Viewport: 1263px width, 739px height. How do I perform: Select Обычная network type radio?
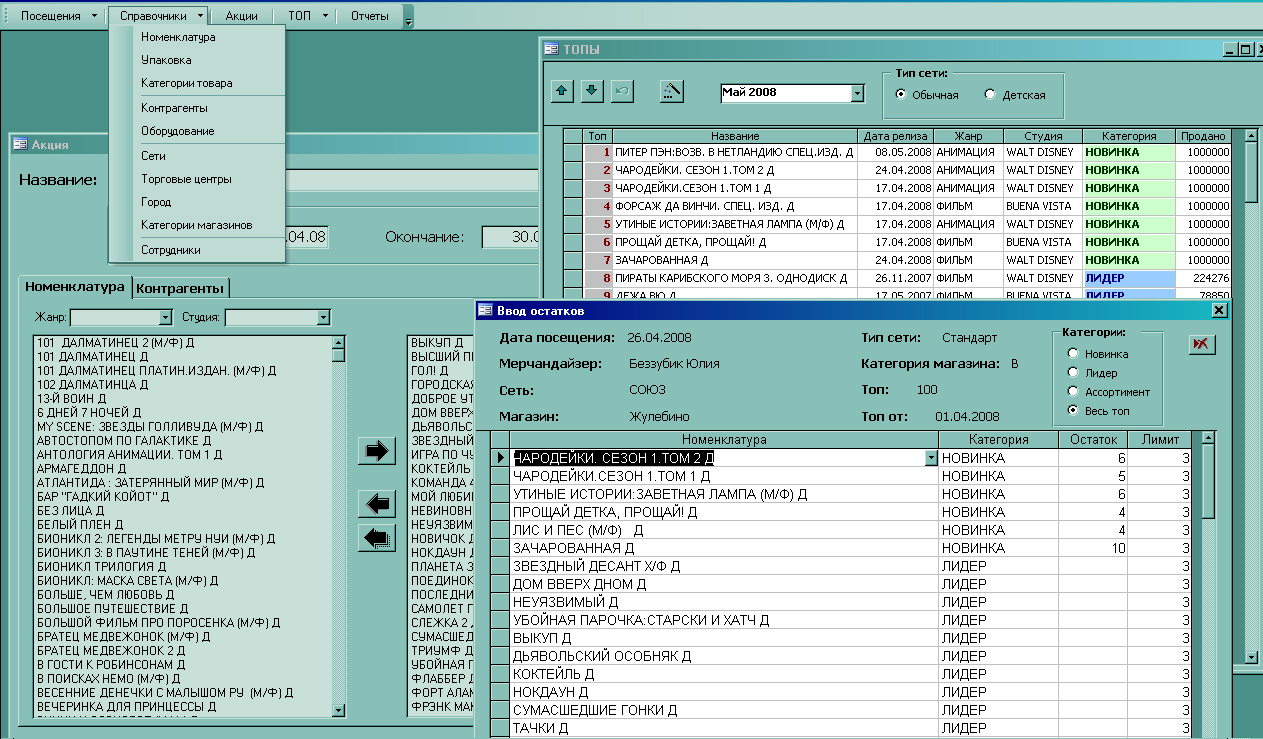tap(901, 95)
